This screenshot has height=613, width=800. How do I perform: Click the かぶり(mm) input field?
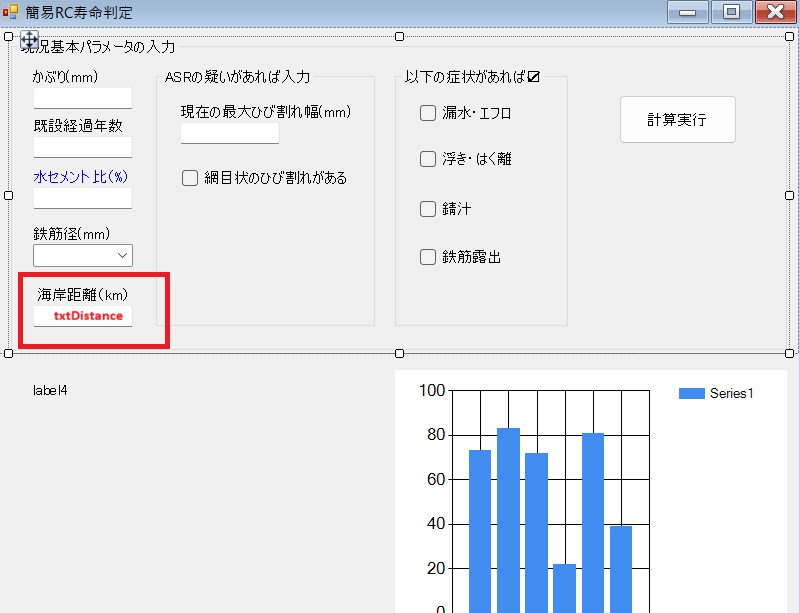tap(82, 98)
